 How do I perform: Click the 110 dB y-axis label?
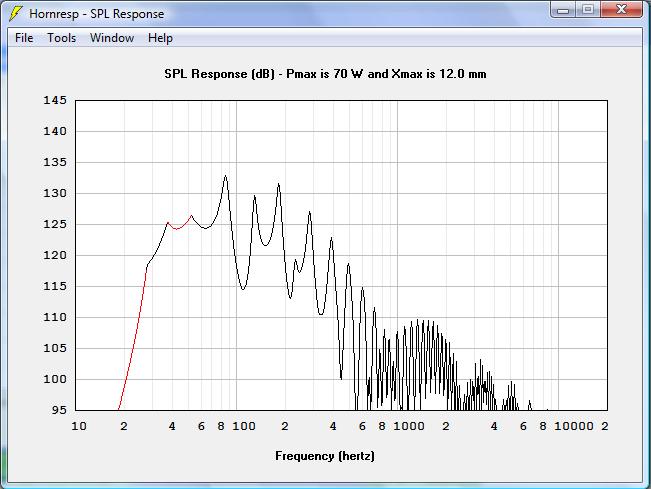tap(55, 317)
